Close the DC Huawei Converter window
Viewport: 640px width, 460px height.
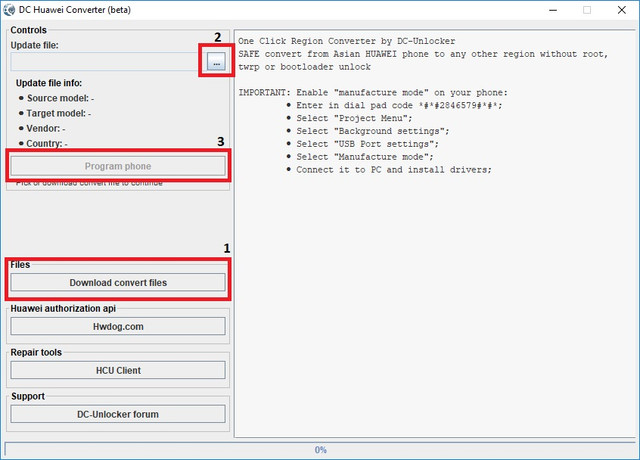pos(622,10)
